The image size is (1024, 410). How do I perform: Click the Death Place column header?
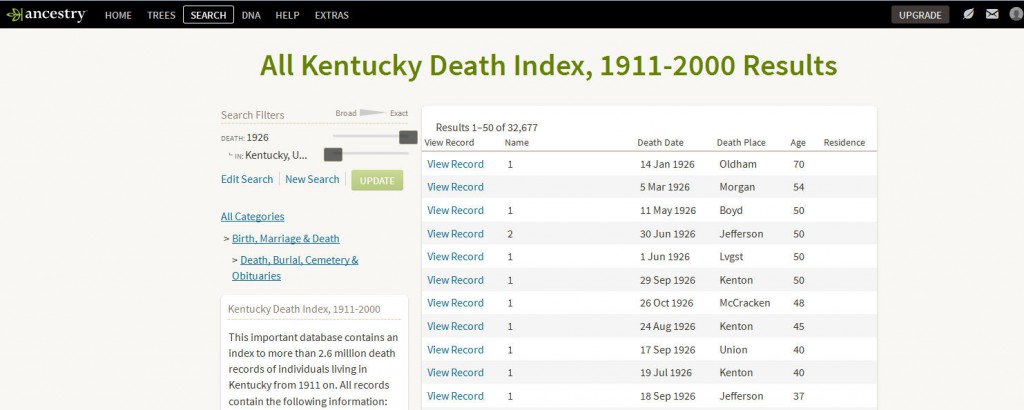click(741, 142)
